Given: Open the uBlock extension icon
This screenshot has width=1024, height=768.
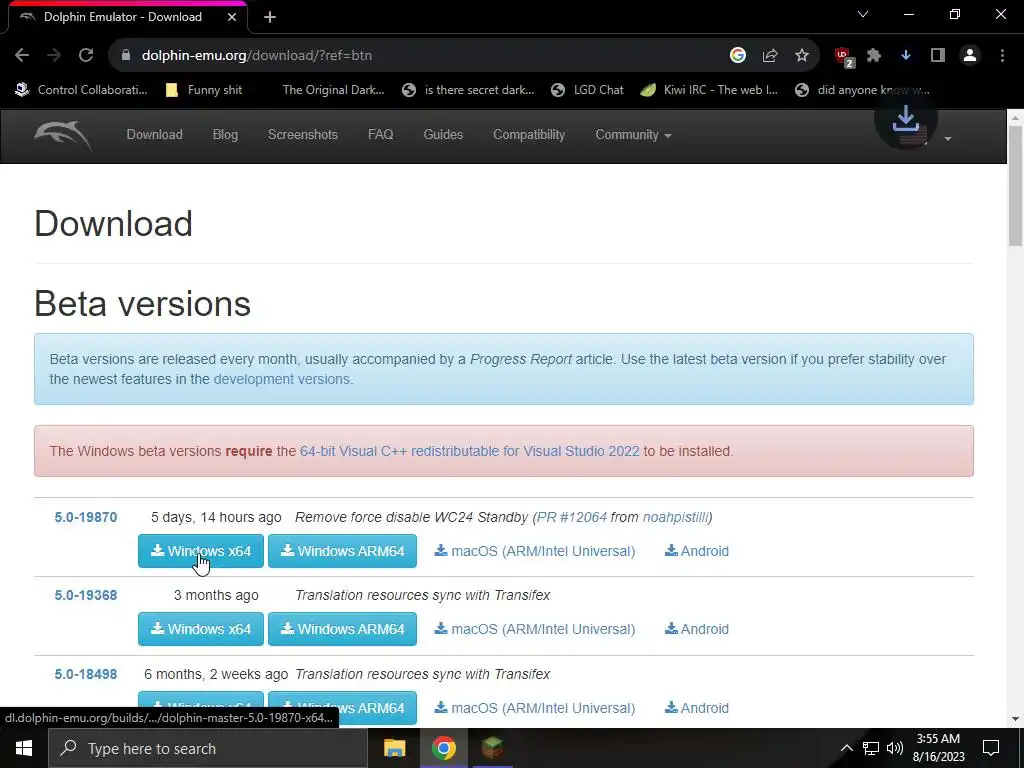Looking at the screenshot, I should [x=844, y=57].
